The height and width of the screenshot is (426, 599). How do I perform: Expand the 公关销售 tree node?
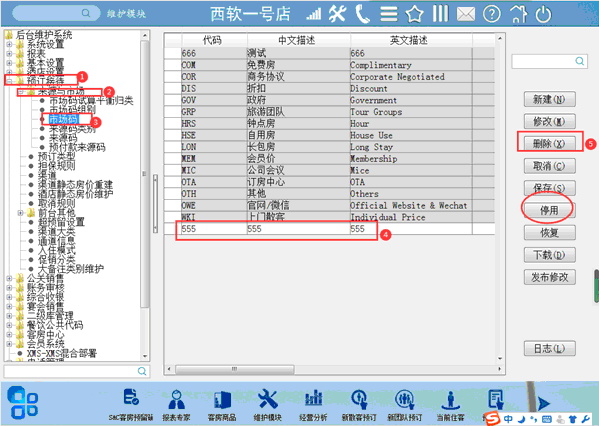click(x=9, y=279)
